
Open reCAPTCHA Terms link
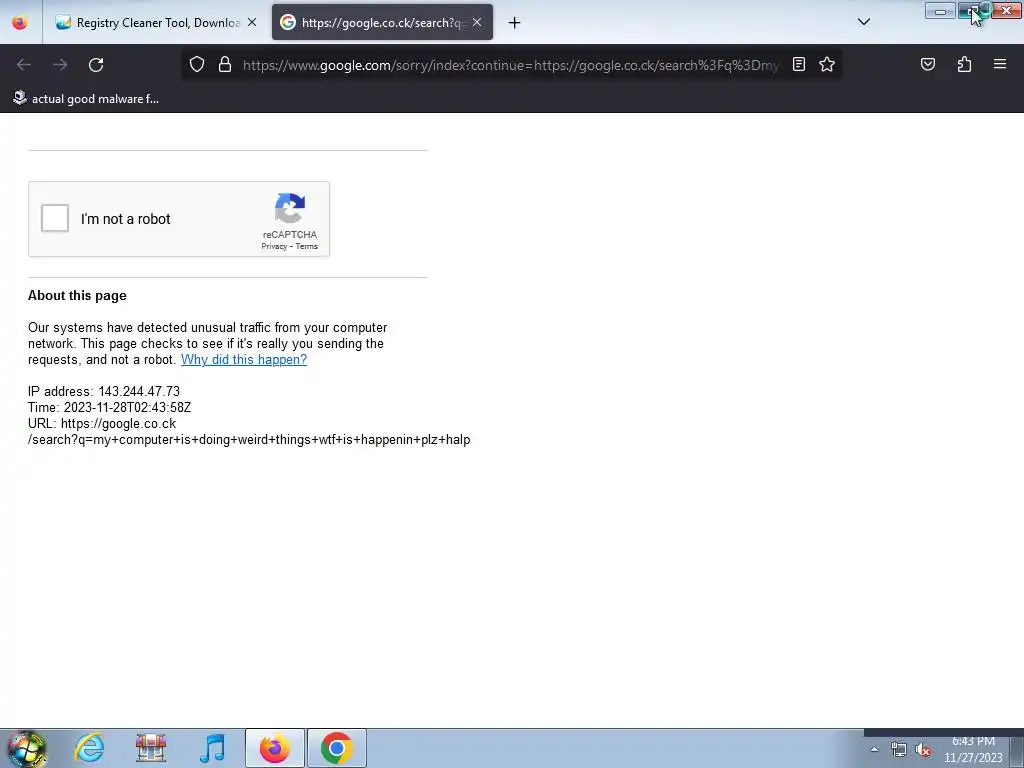pos(307,246)
